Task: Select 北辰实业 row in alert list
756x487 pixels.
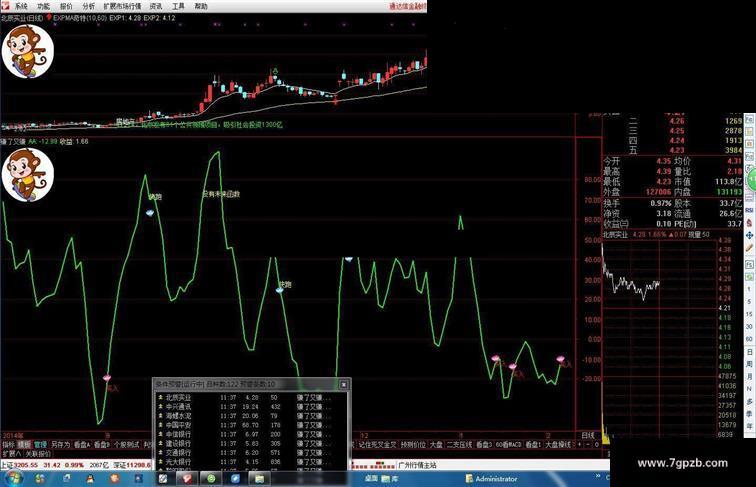Action: pos(251,398)
